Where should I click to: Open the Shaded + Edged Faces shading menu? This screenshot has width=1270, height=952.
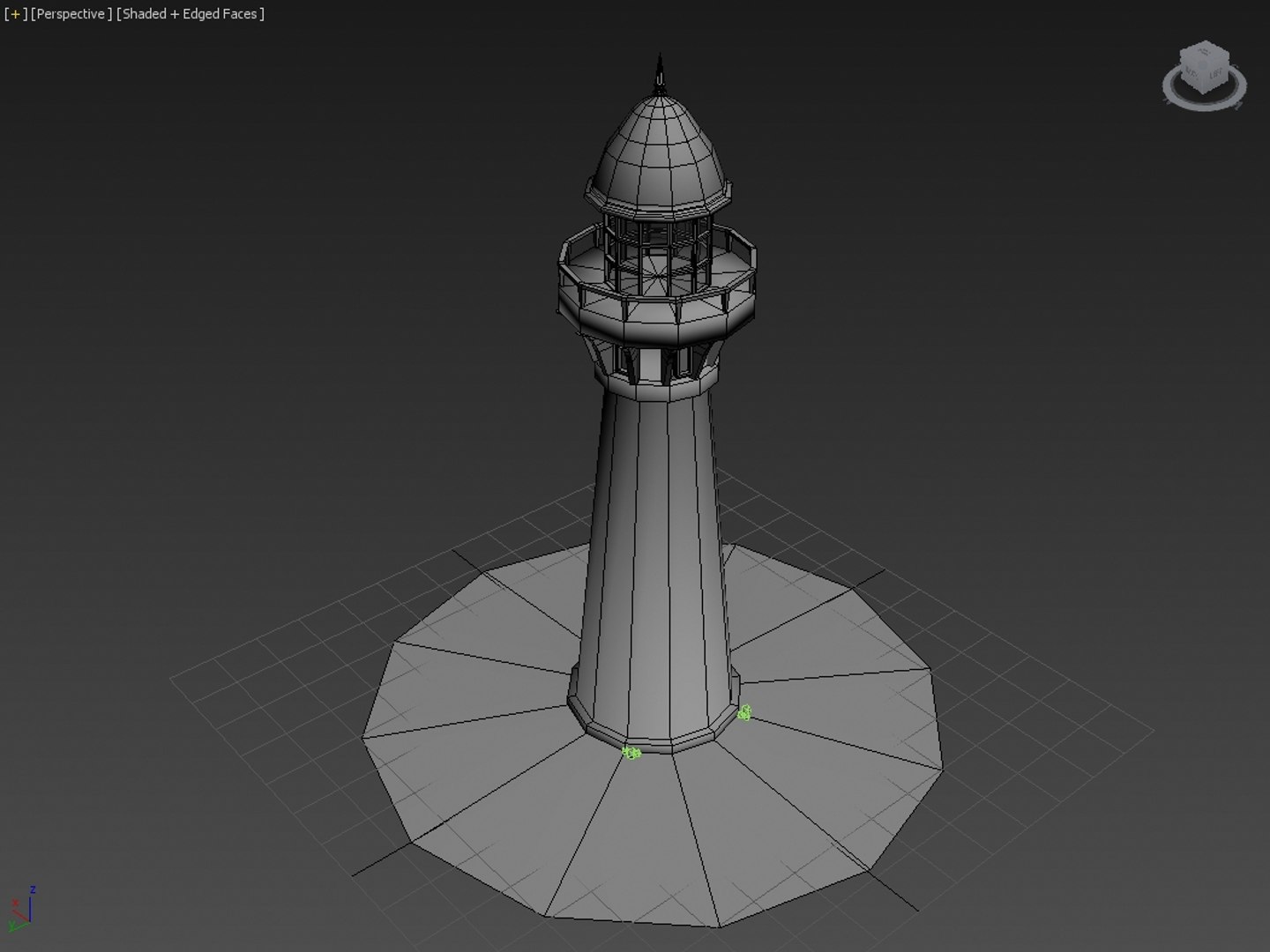click(190, 14)
